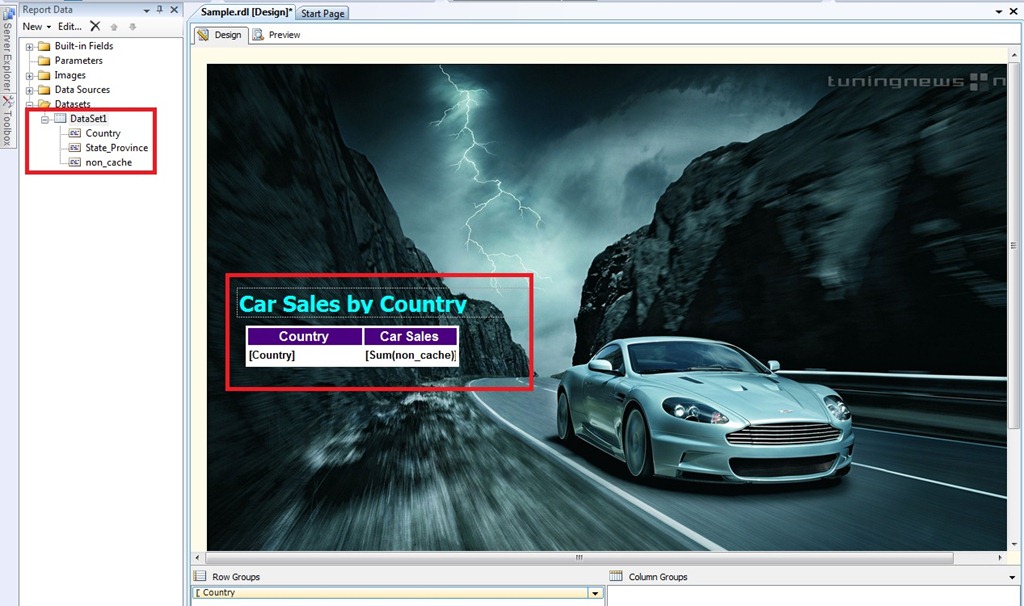Select the Datasets folder
Screen dimensions: 1024x606
tap(72, 104)
